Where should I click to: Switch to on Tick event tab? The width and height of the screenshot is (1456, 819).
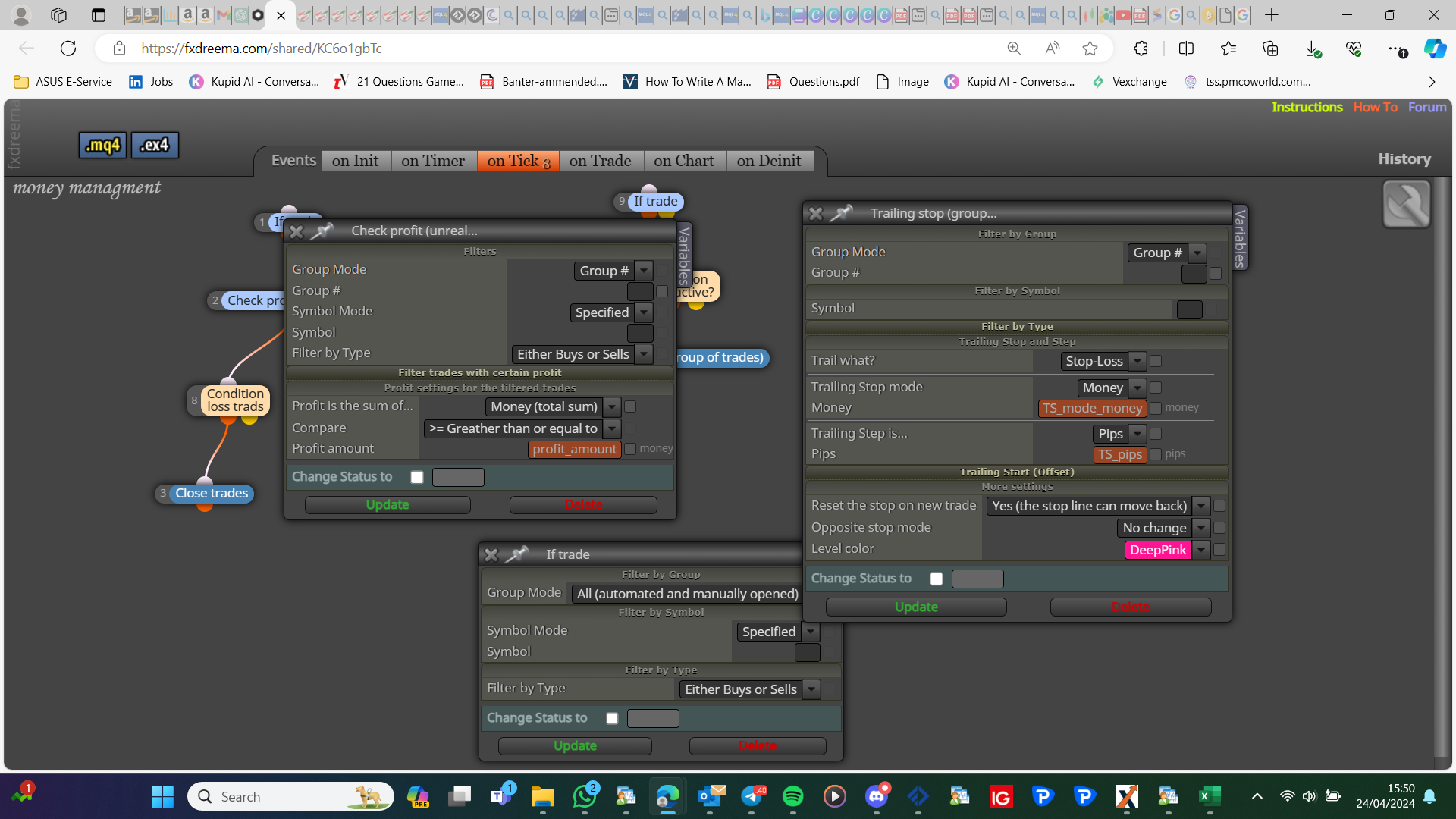pyautogui.click(x=518, y=161)
